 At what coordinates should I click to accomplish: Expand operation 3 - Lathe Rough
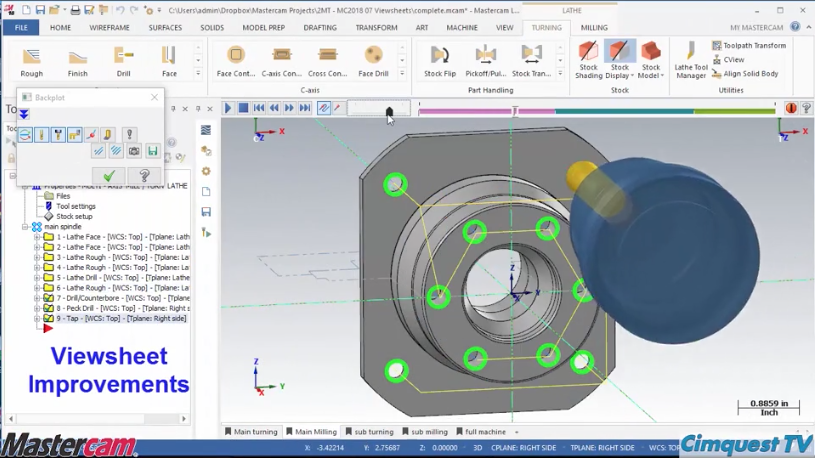pos(37,257)
